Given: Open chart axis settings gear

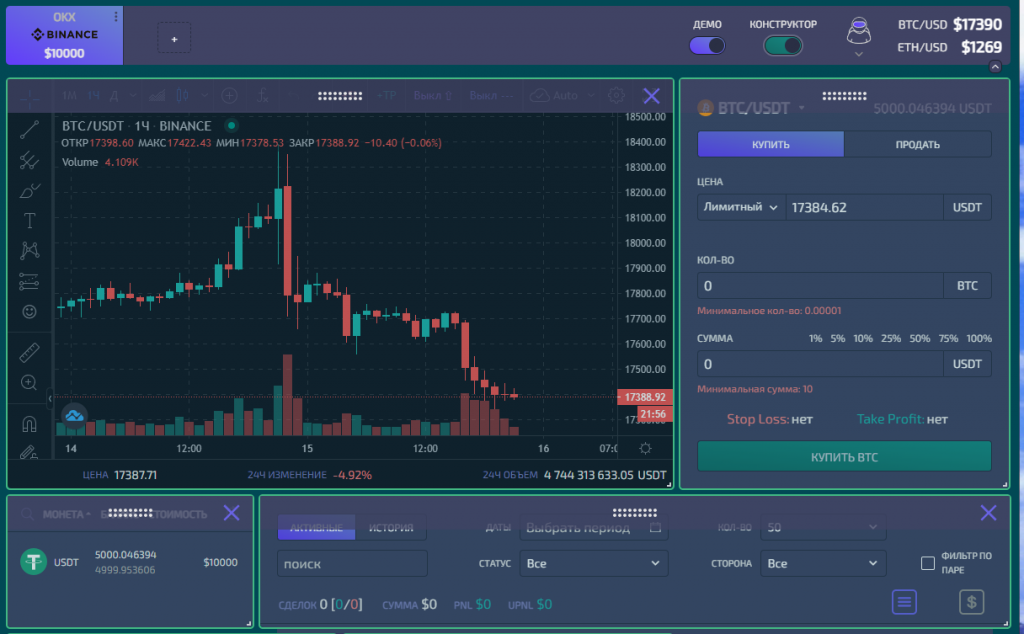Looking at the screenshot, I should pos(645,449).
